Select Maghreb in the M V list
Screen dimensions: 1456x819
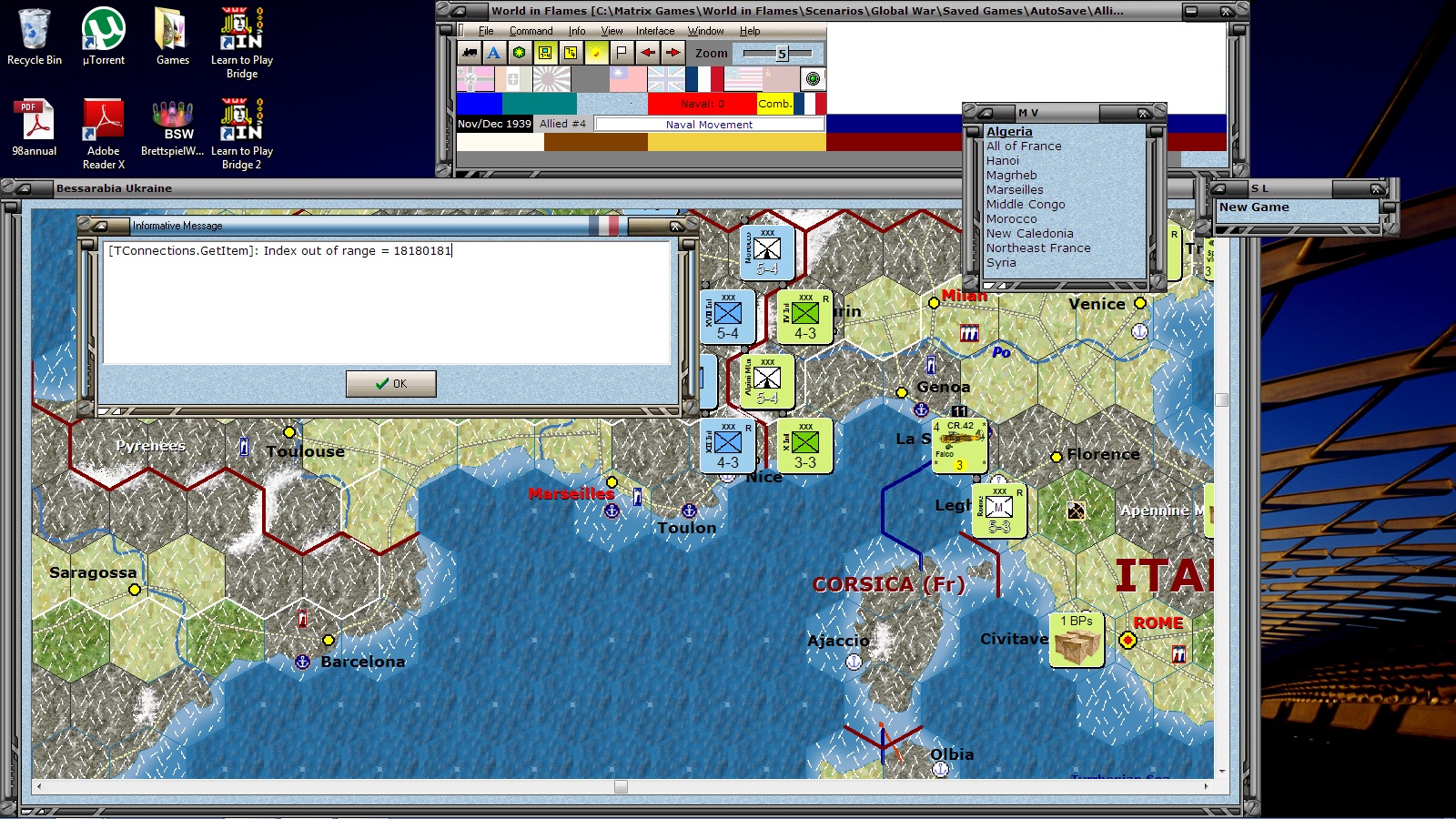point(1012,175)
